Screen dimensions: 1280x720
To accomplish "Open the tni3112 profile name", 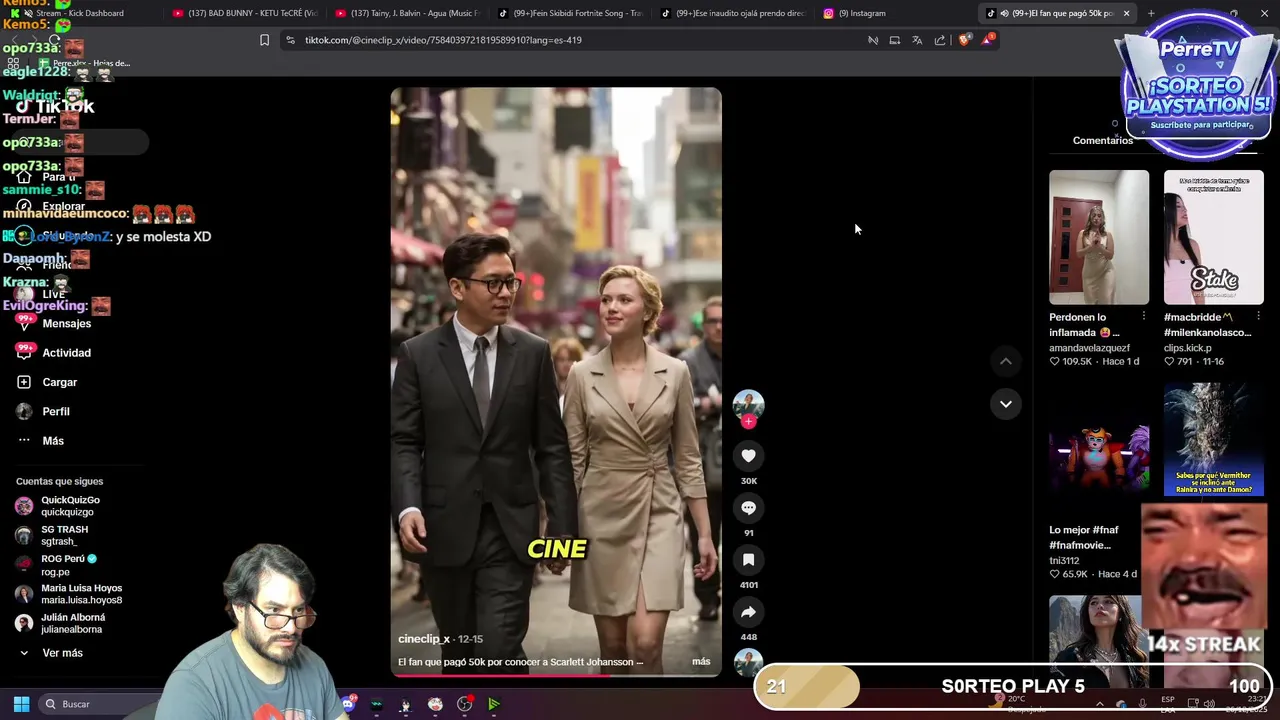I will pyautogui.click(x=1064, y=561).
